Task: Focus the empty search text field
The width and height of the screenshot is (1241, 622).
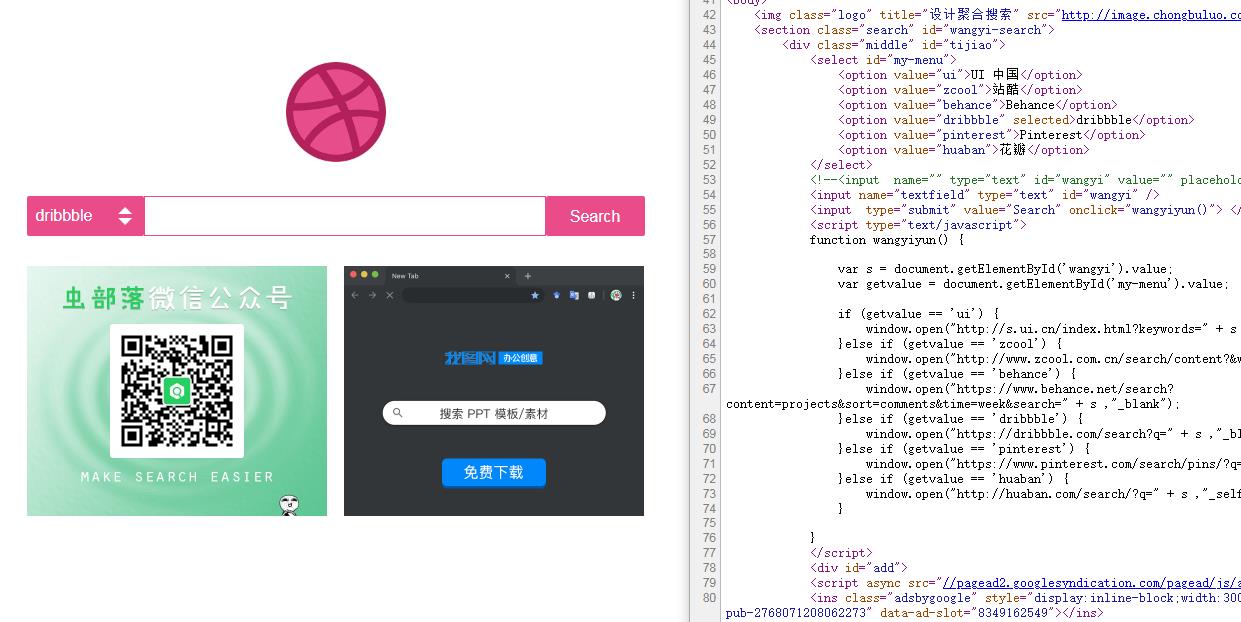Action: pyautogui.click(x=345, y=216)
